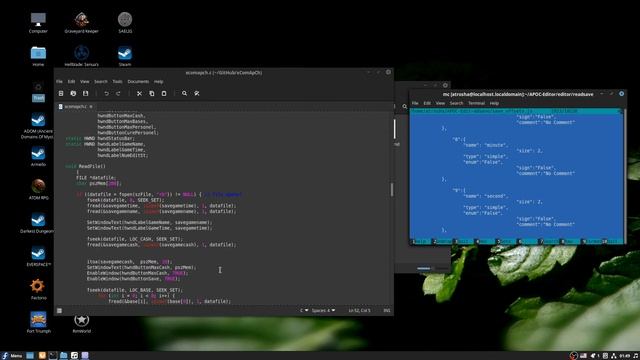This screenshot has height=360, width=640.
Task: Open the Menu button on the taskbar
Action: pos(12,356)
